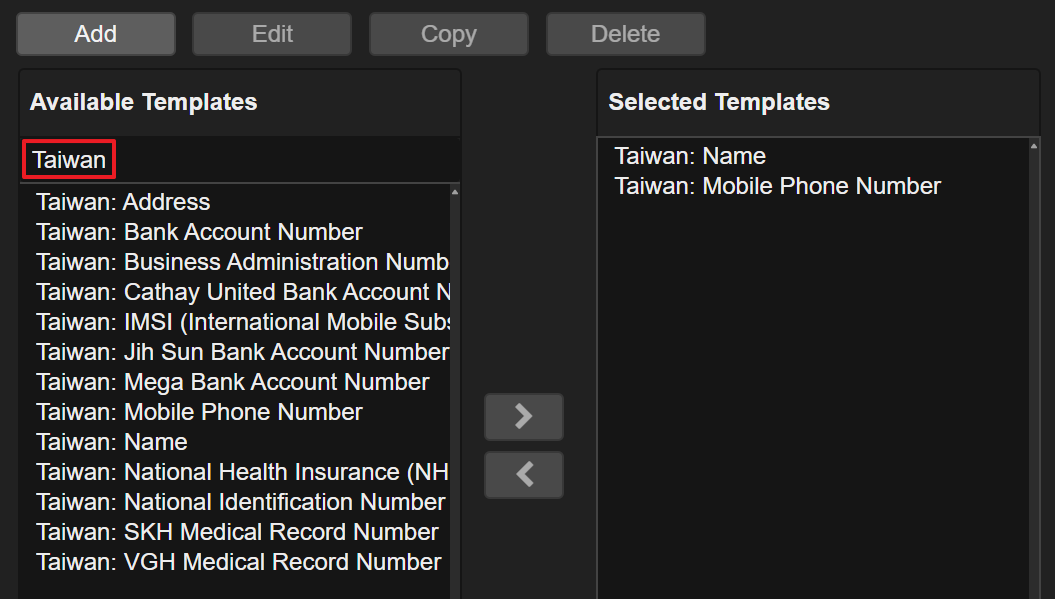Click the Add template button
1055x599 pixels.
click(x=96, y=34)
